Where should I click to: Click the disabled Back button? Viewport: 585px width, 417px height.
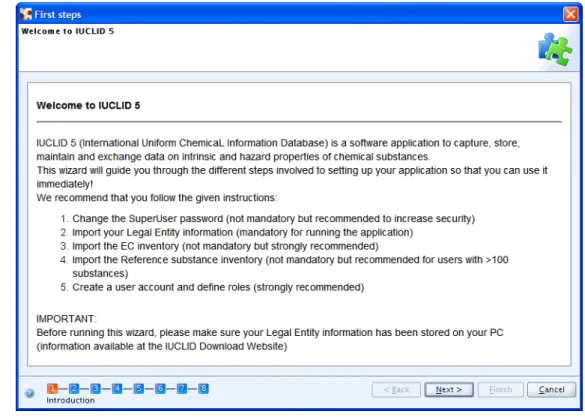click(396, 390)
